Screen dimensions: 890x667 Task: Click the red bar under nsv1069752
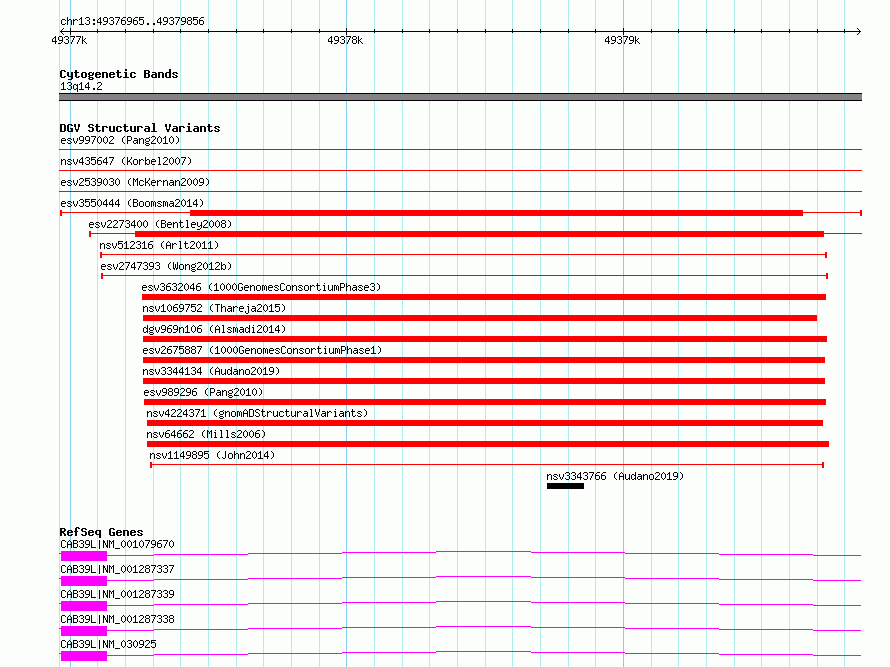coord(480,318)
